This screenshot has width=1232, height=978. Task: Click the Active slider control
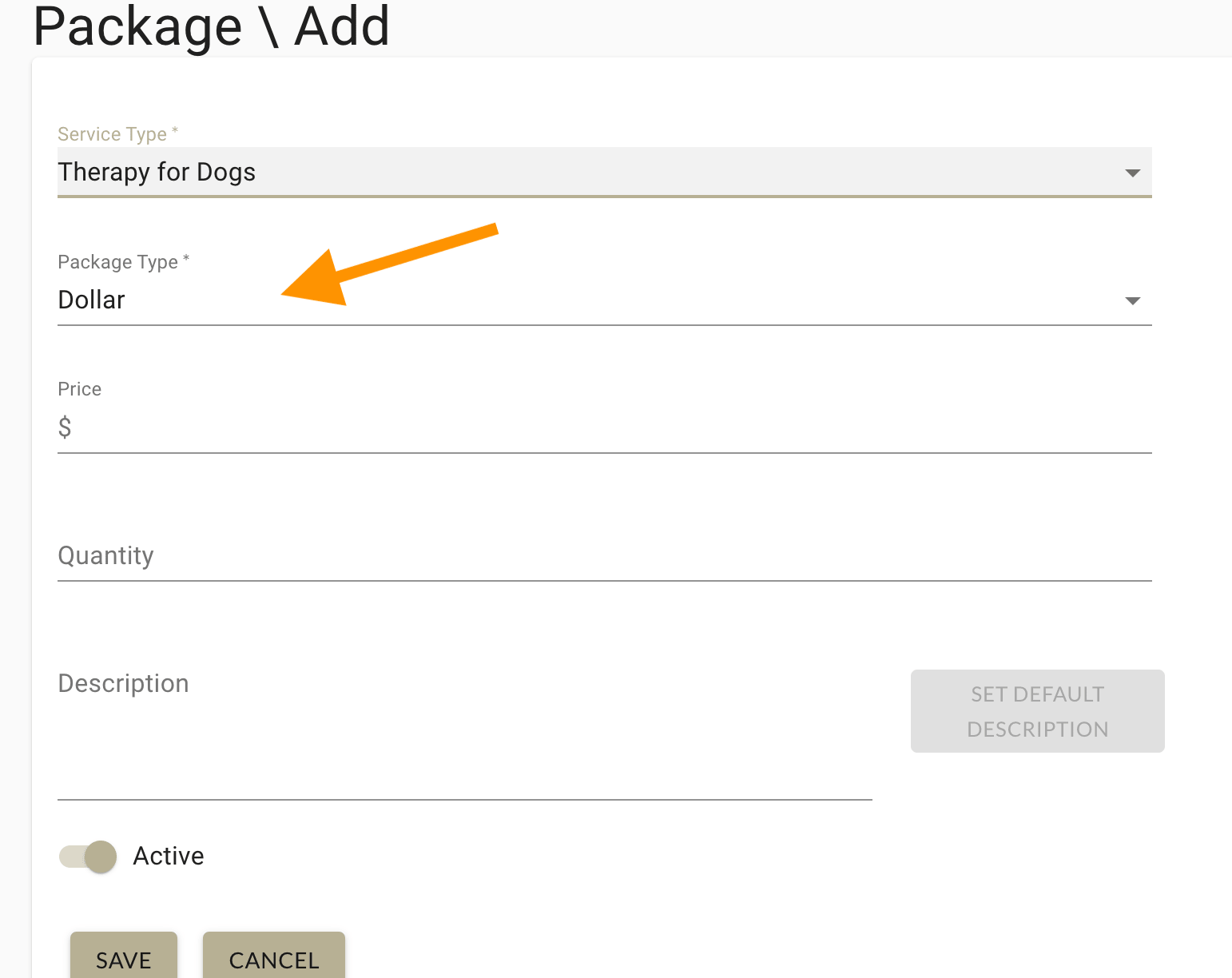(86, 856)
